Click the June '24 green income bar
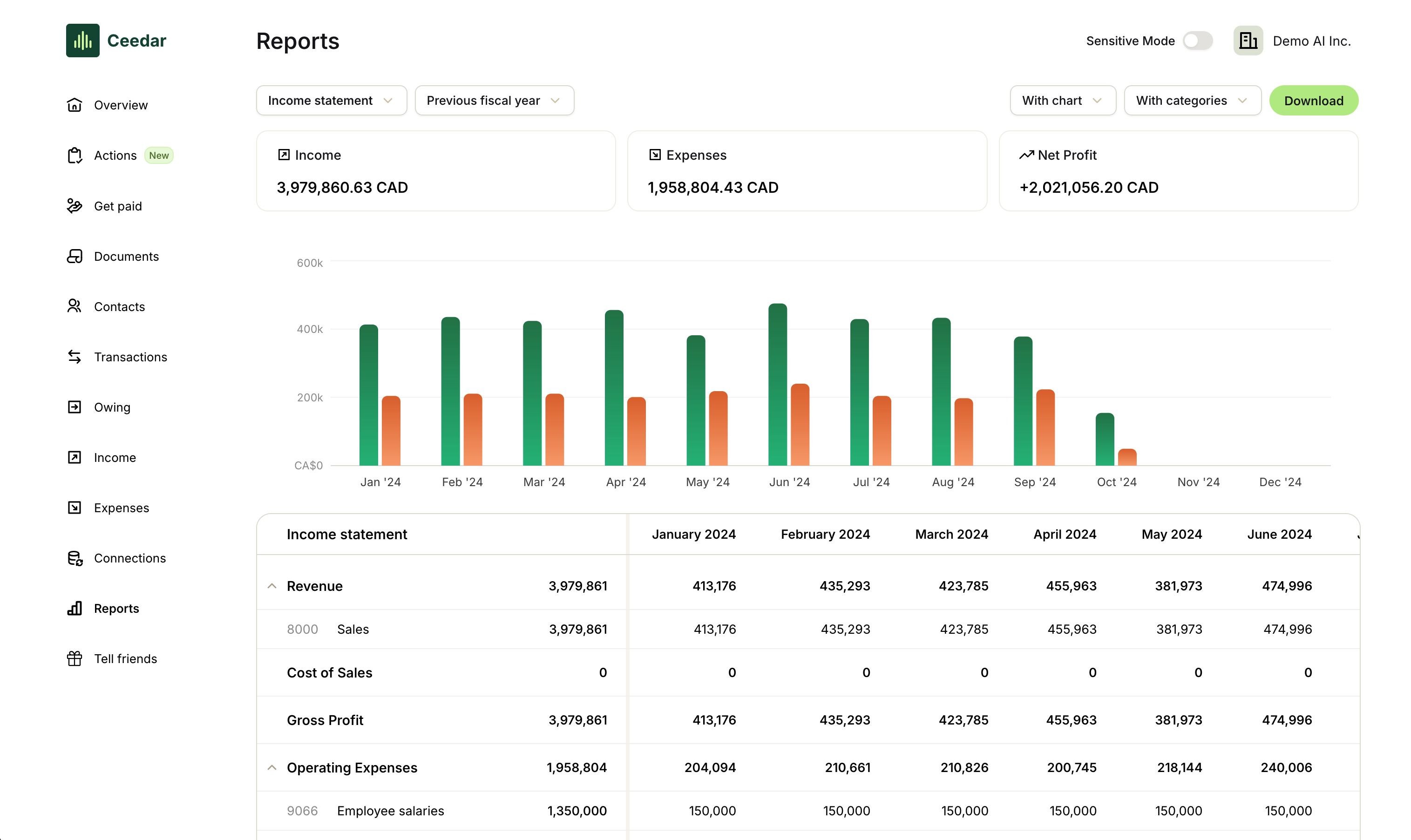Viewport: 1411px width, 840px height. (x=777, y=385)
